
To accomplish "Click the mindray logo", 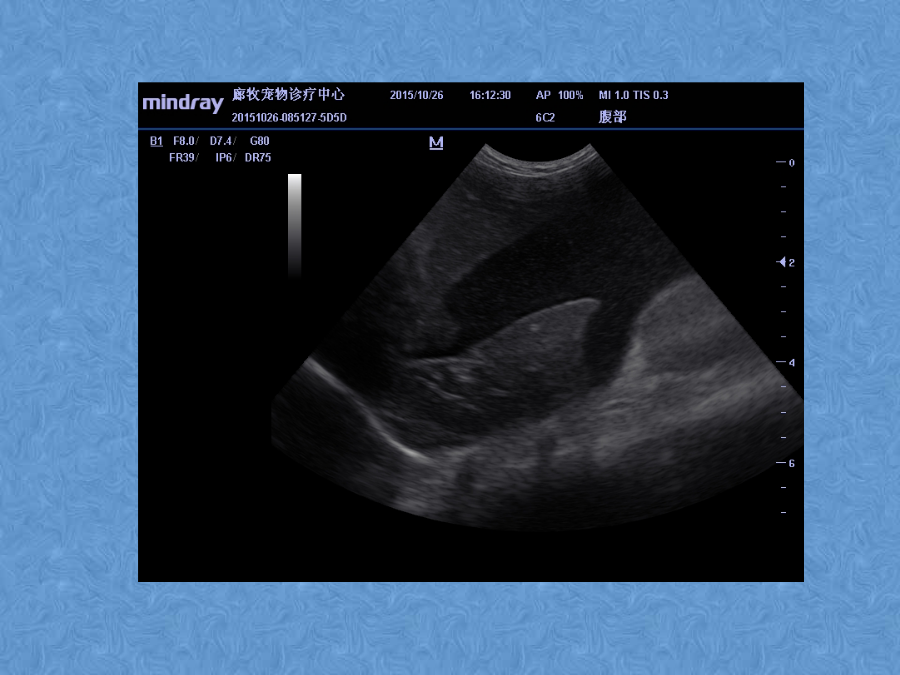I will click(x=183, y=103).
